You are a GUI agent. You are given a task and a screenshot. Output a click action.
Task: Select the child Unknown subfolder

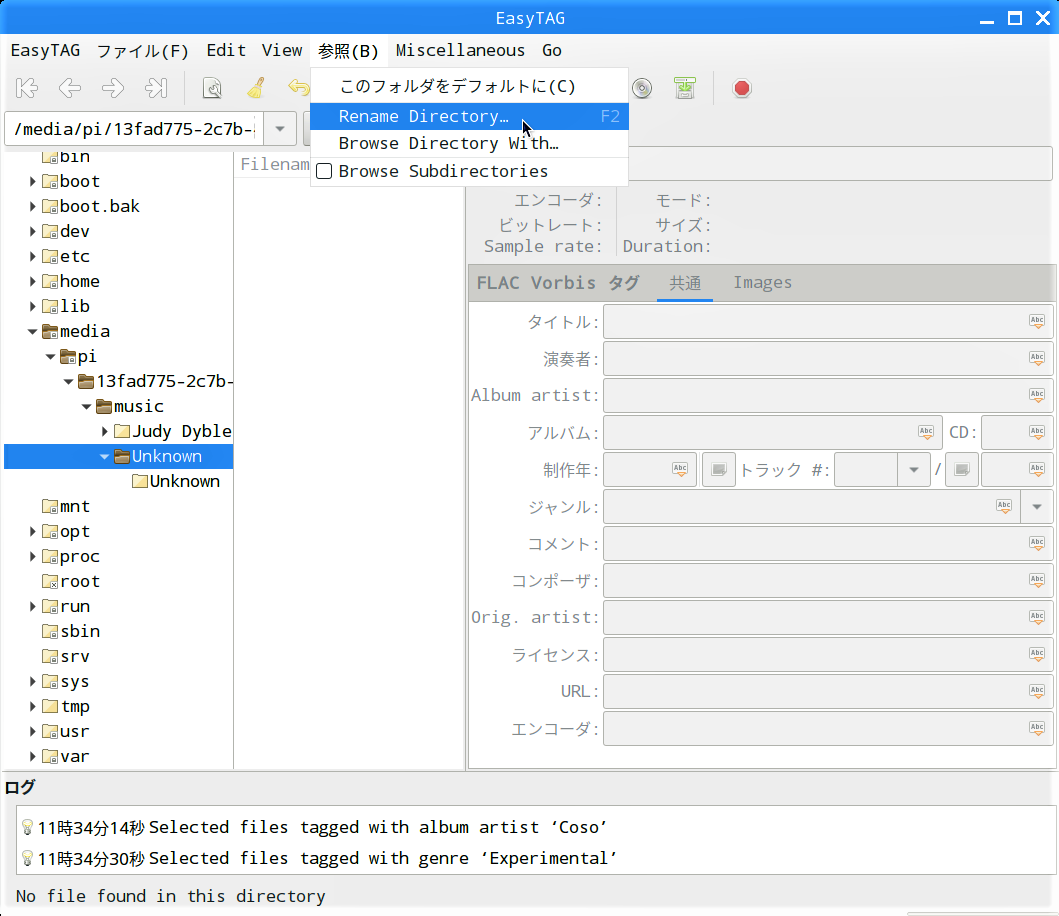tap(184, 481)
